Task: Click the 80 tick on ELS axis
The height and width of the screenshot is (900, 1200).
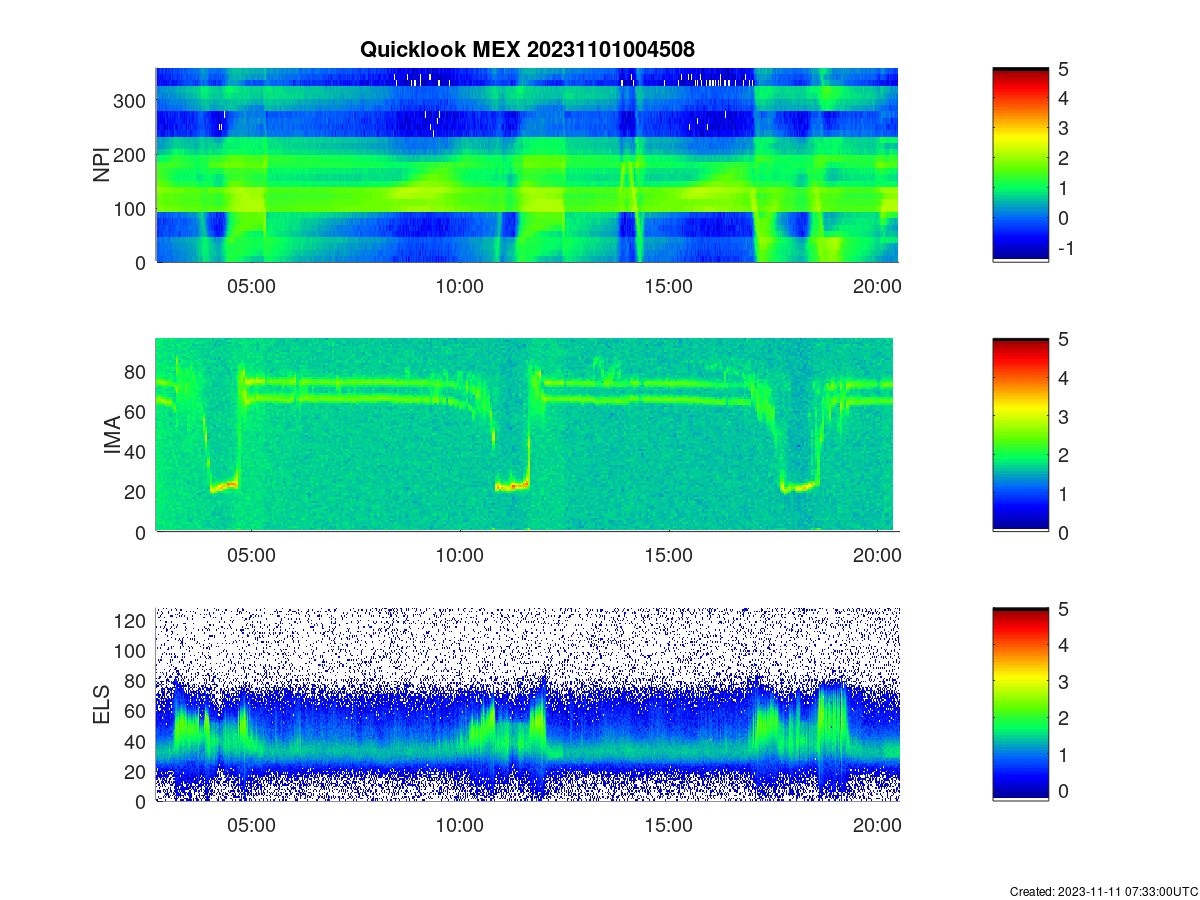Action: [x=137, y=681]
